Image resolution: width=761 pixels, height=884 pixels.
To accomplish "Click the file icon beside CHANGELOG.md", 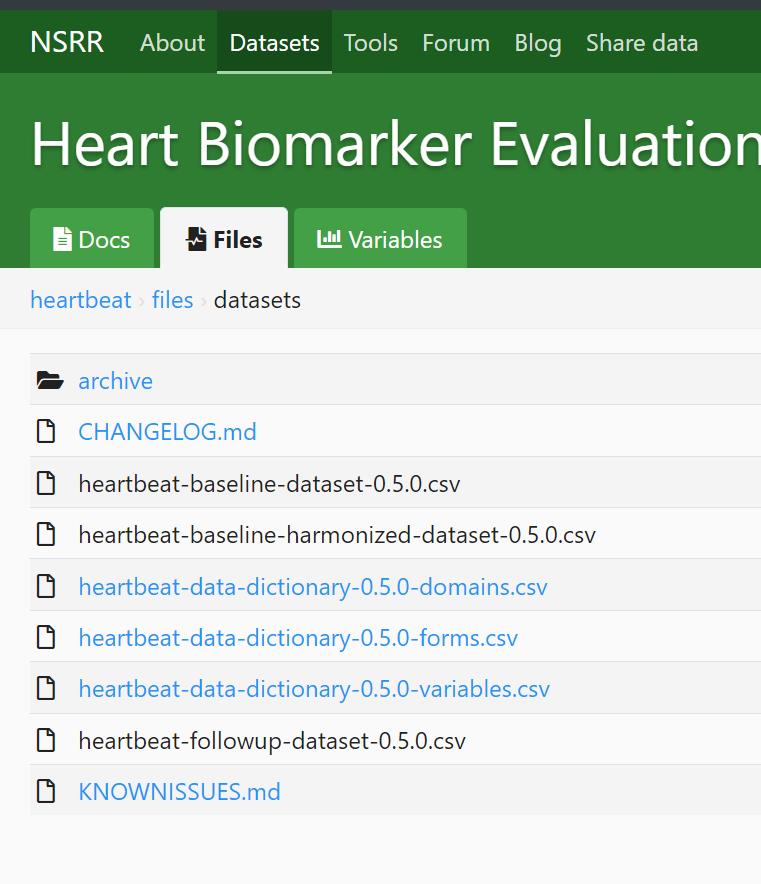I will pos(45,431).
